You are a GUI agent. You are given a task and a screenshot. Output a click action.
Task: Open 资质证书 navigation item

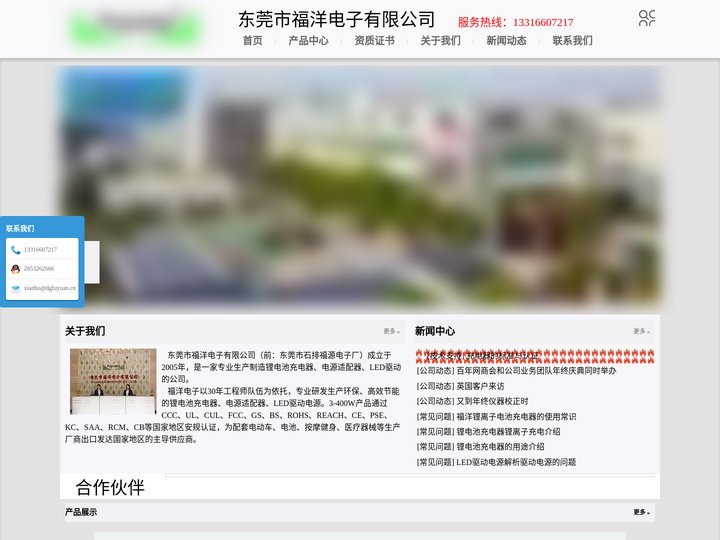[x=374, y=41]
